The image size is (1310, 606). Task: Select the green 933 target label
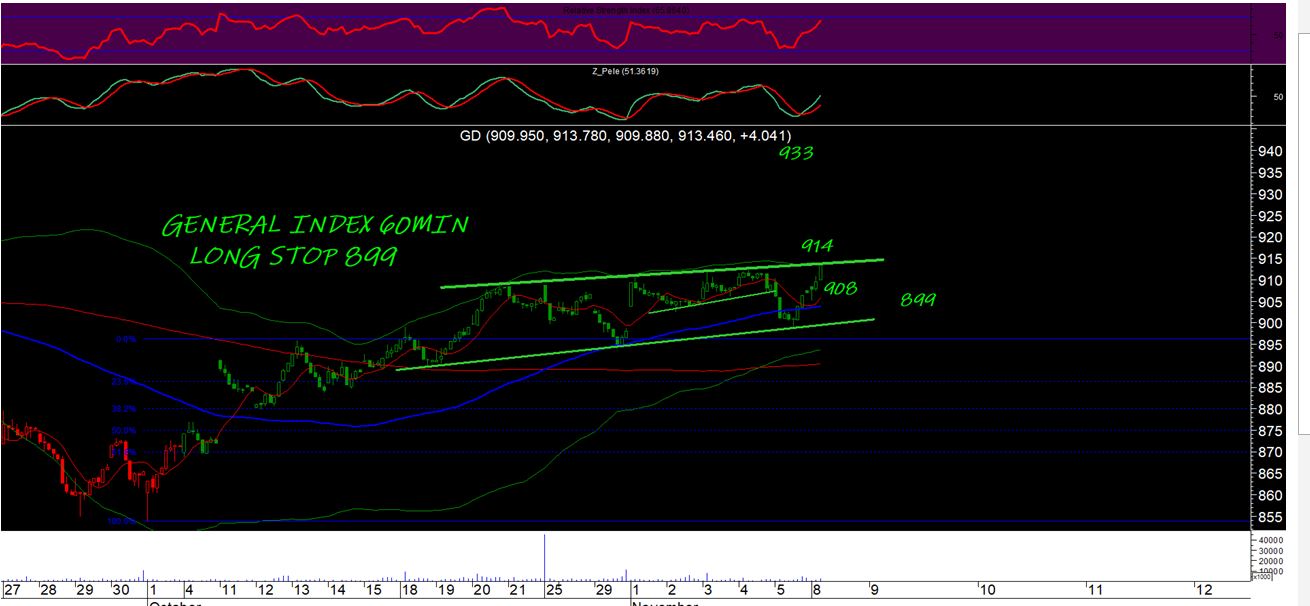point(798,153)
